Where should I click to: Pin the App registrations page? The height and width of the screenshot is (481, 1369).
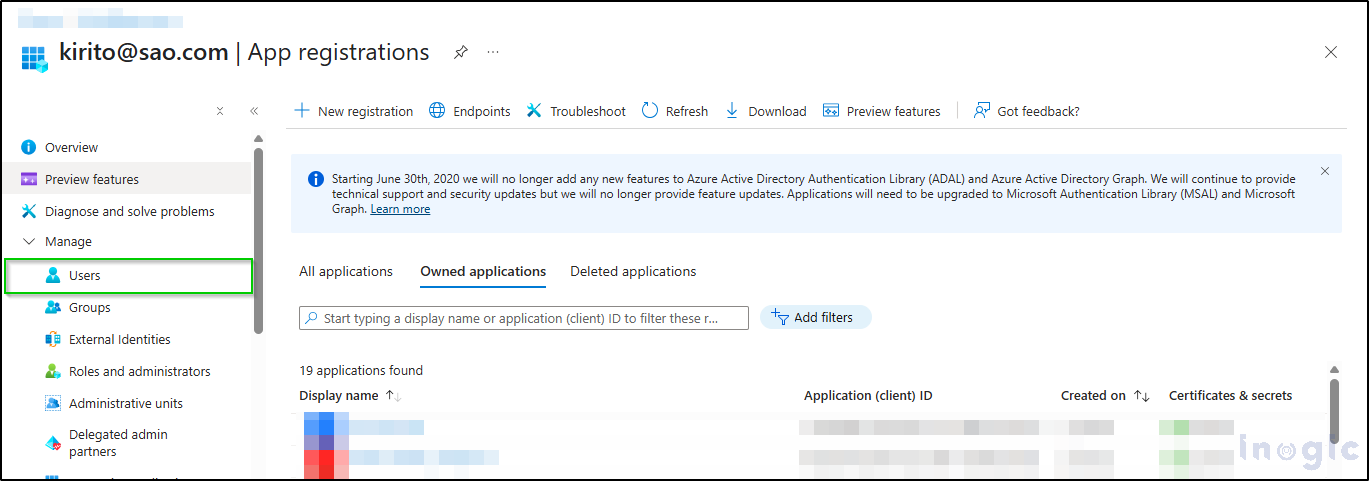coord(461,53)
